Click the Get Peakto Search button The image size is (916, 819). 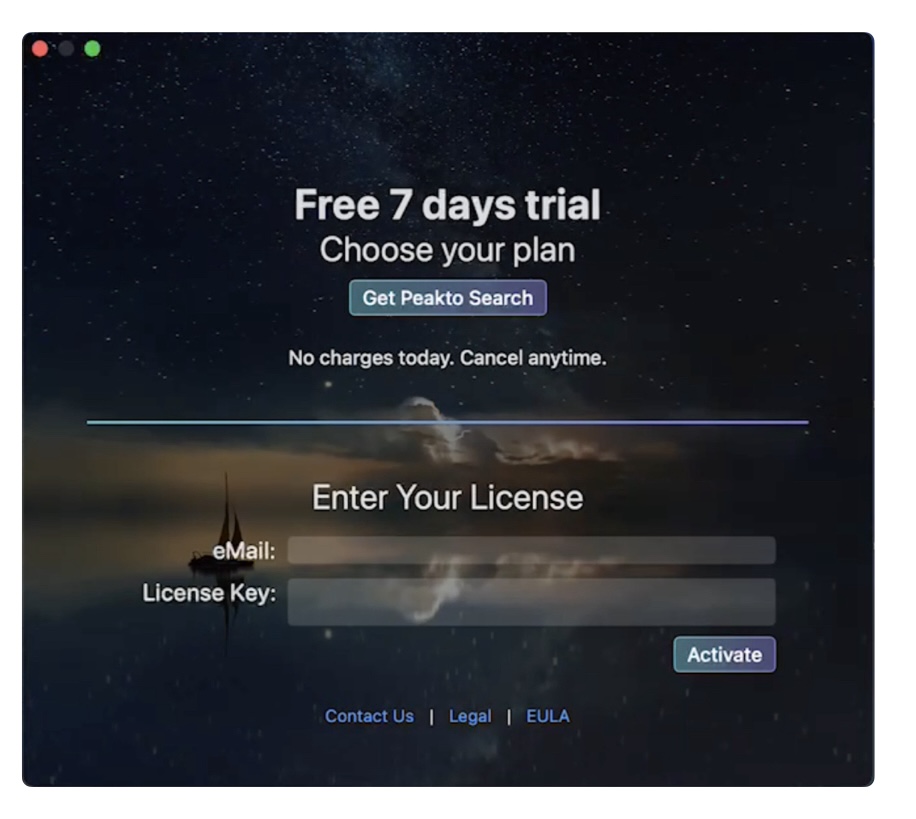tap(447, 297)
